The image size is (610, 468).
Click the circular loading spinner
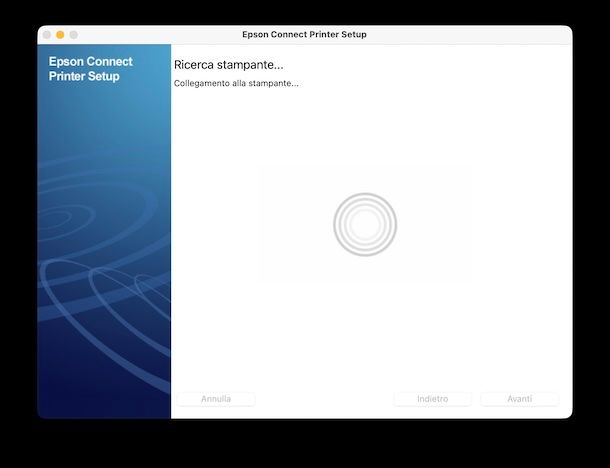(x=365, y=224)
